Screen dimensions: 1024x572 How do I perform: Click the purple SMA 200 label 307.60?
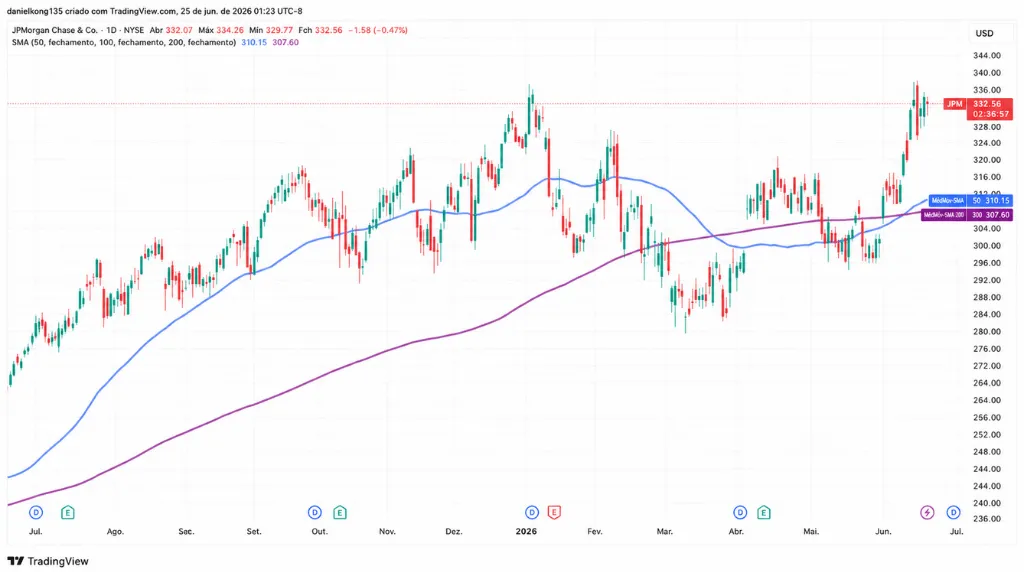tap(967, 214)
